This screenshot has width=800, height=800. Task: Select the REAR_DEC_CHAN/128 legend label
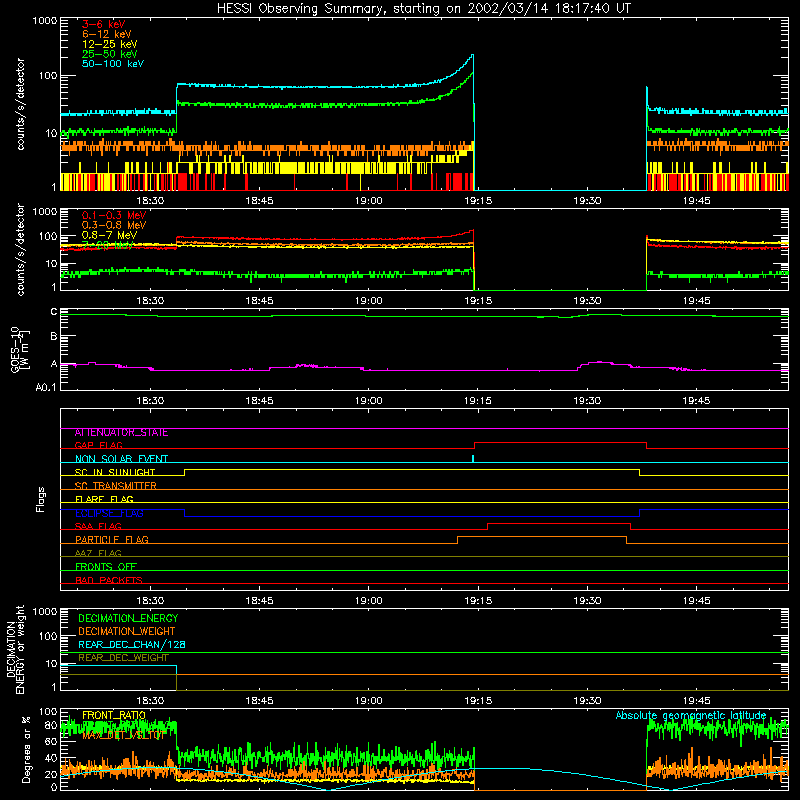(x=132, y=644)
